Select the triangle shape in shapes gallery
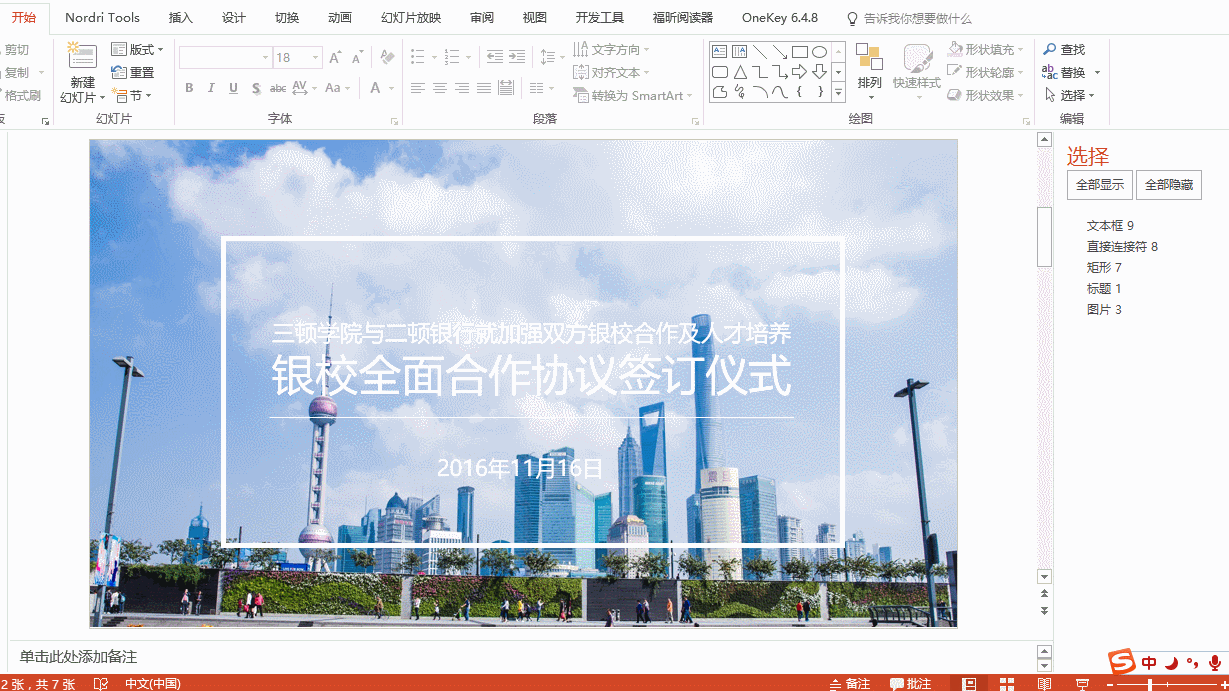Screen dimensions: 1229x691 coord(740,72)
